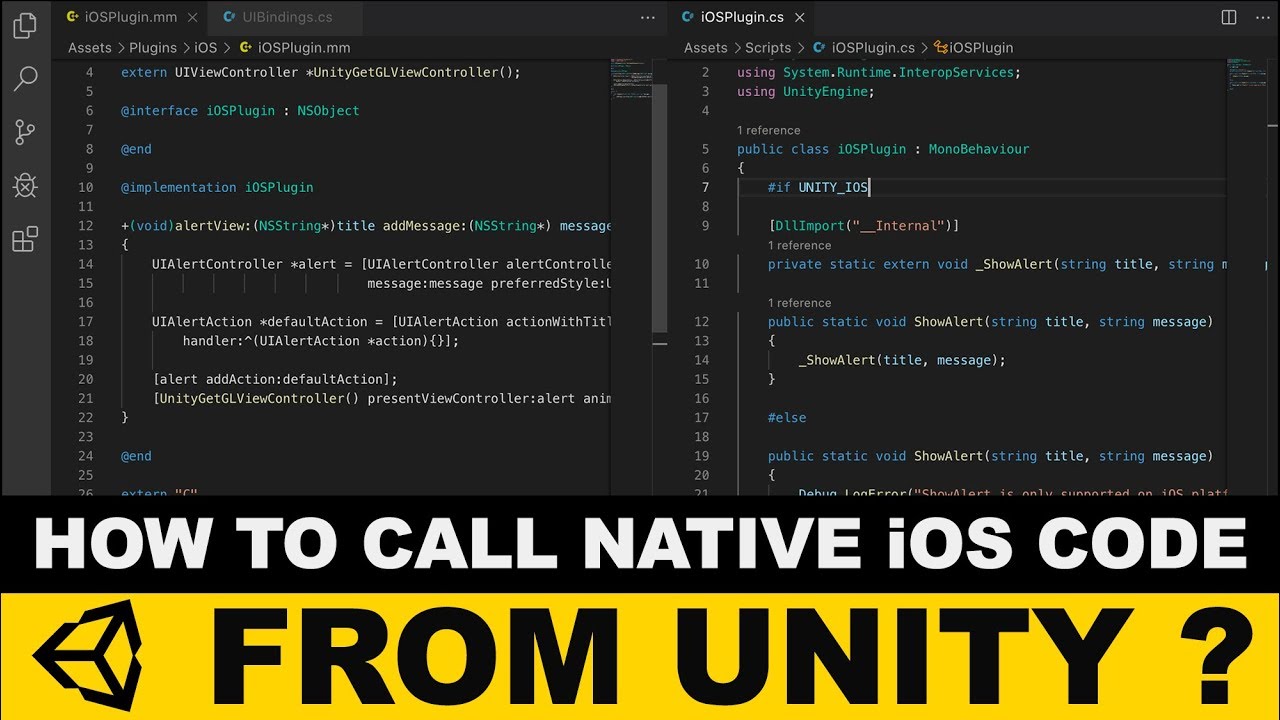Click the iOSPlugin.cs tab file icon
The width and height of the screenshot is (1280, 720).
coord(687,17)
